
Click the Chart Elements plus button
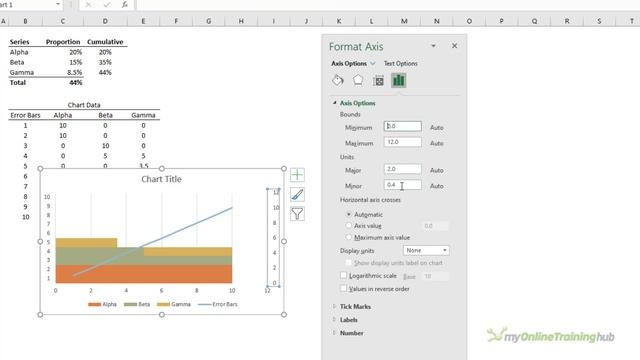[x=297, y=175]
